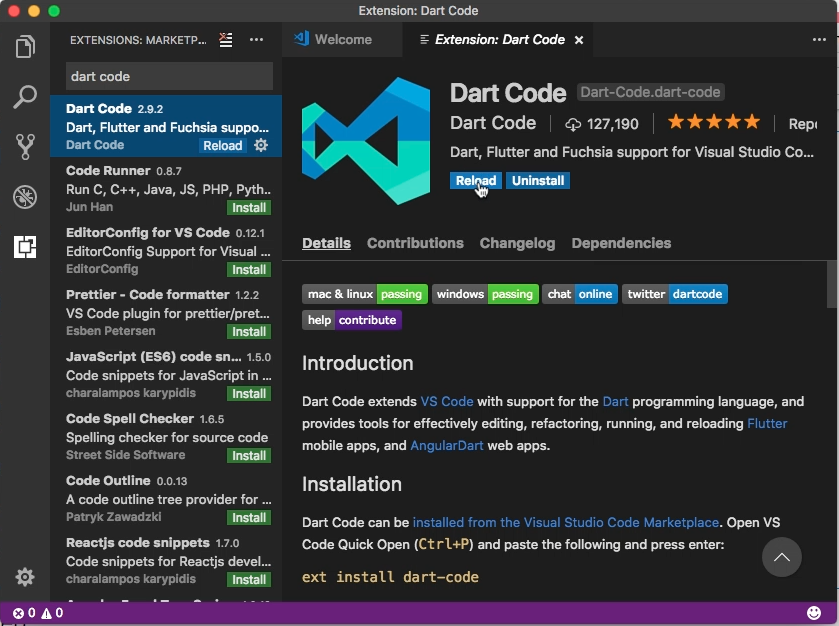Install Prettier - Code formatter
The height and width of the screenshot is (626, 839).
pyautogui.click(x=249, y=332)
